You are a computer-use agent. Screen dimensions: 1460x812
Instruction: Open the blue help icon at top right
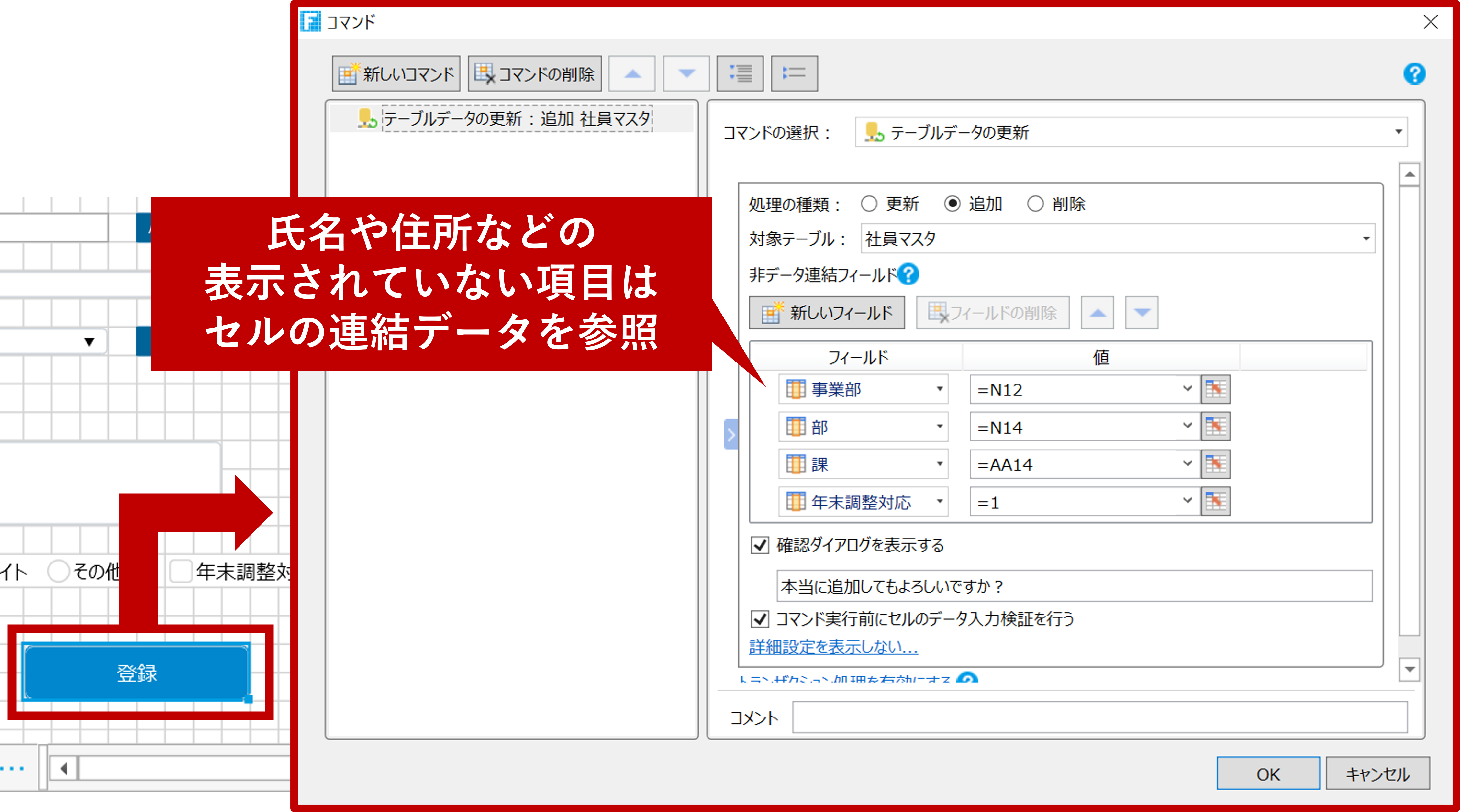coord(1414,74)
